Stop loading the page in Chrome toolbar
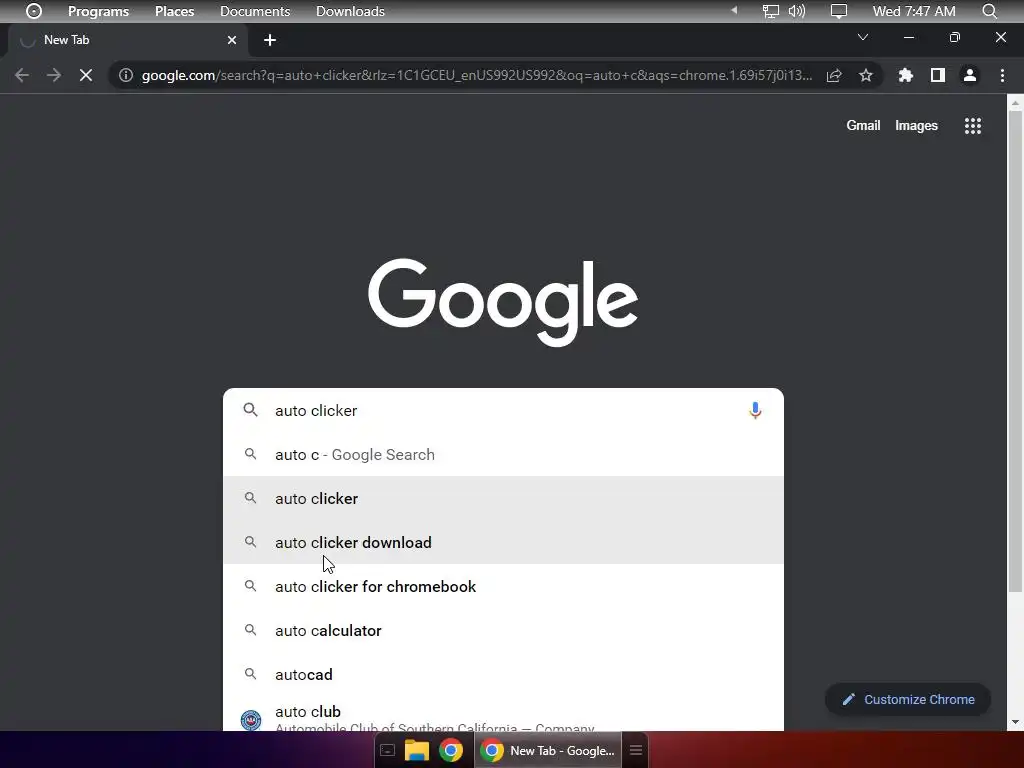The width and height of the screenshot is (1024, 768). coord(86,75)
